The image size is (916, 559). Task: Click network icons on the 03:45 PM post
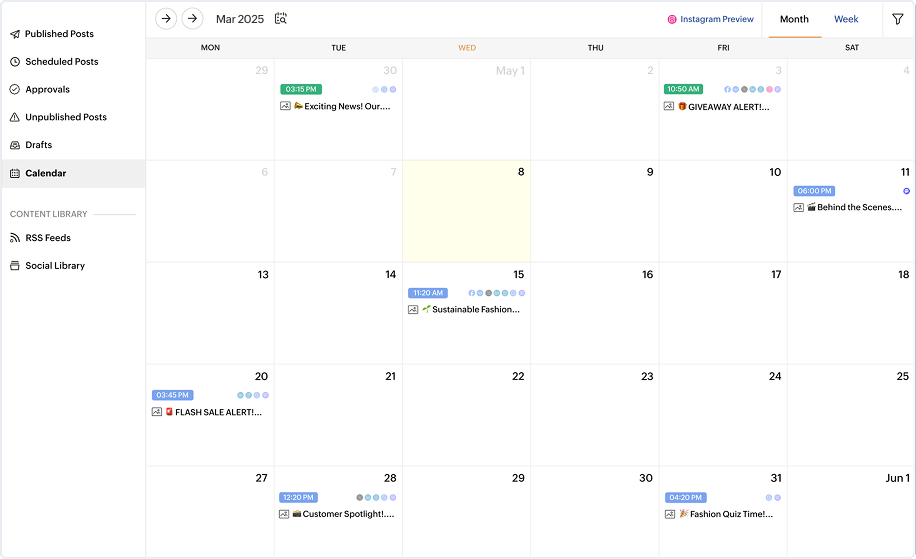[x=253, y=395]
